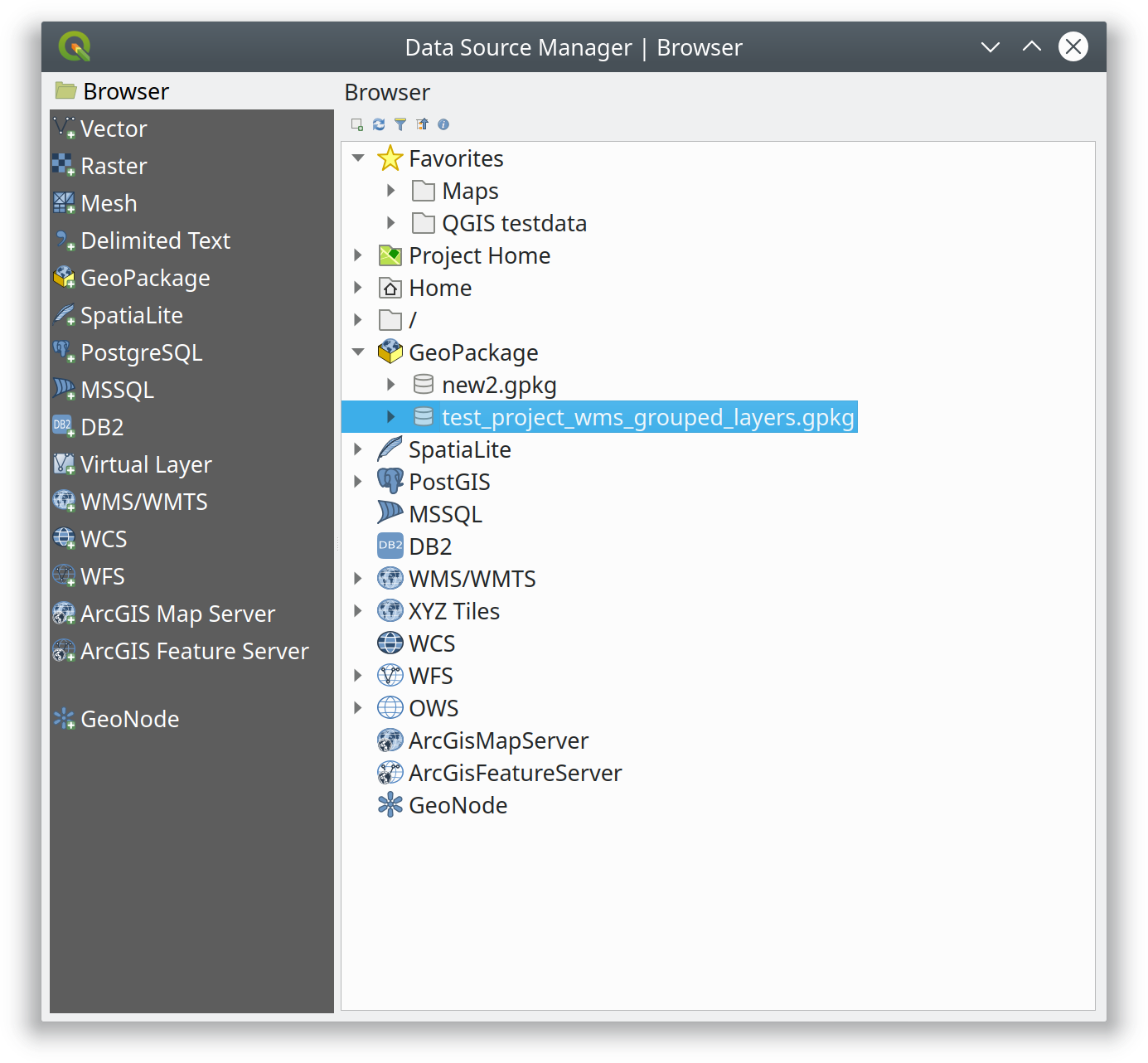1148x1063 pixels.
Task: Expand the Home directory node
Action: 358,288
